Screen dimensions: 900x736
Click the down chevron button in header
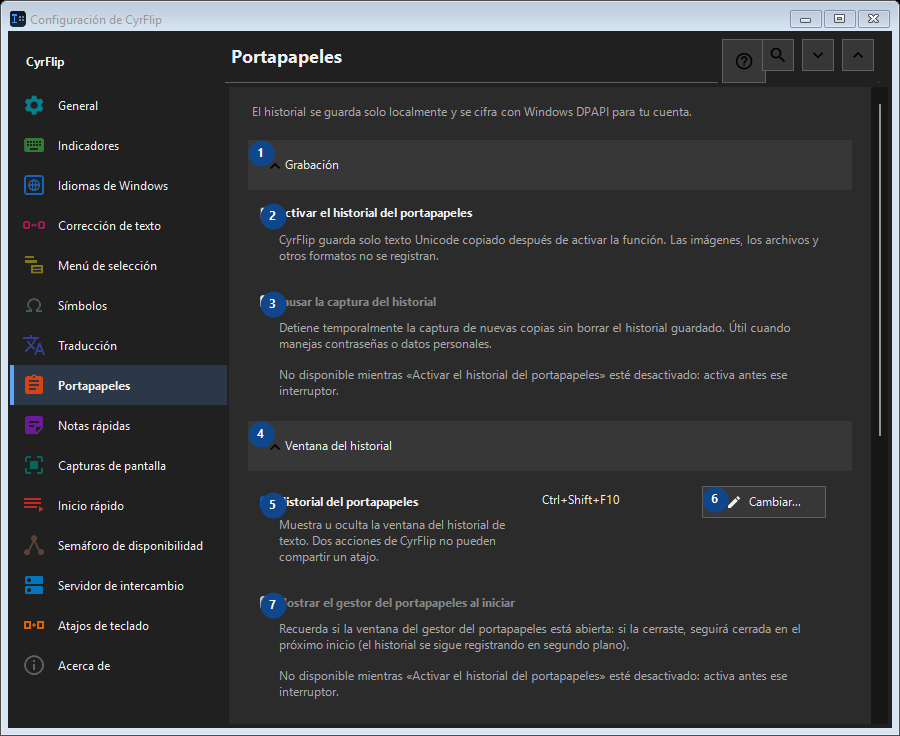click(817, 55)
